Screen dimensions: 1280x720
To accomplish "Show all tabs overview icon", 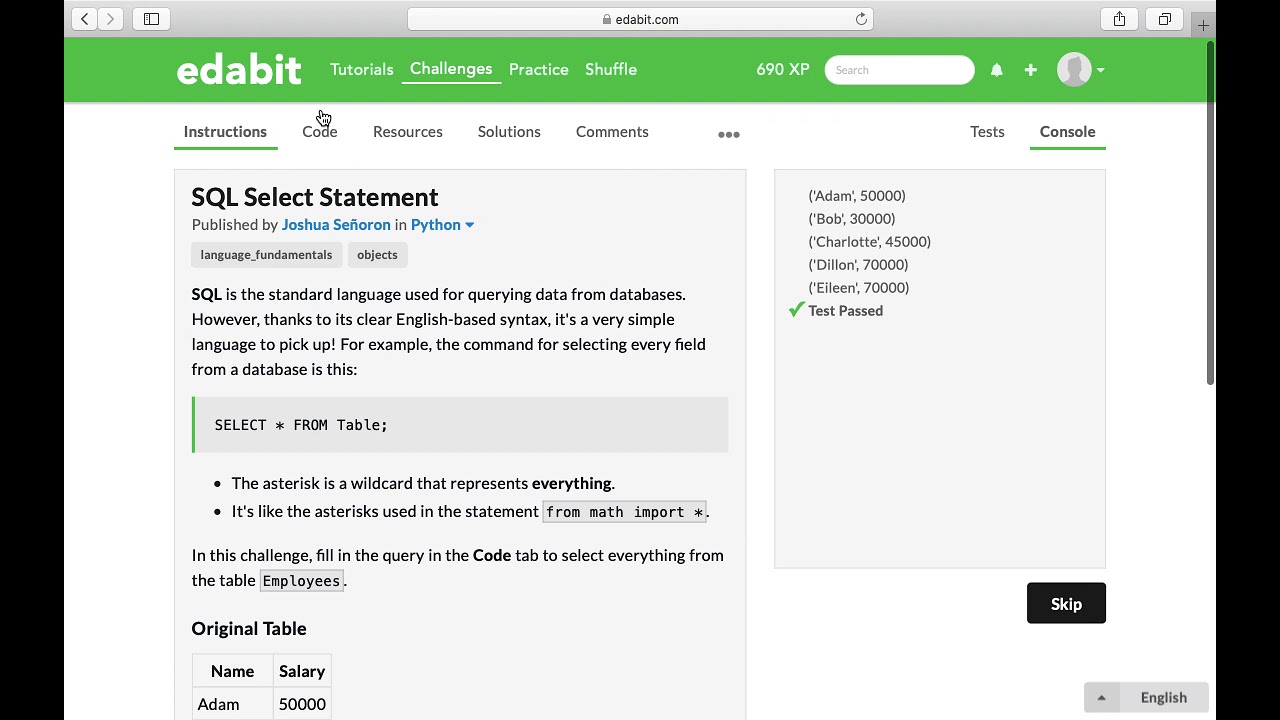I will coord(1165,19).
